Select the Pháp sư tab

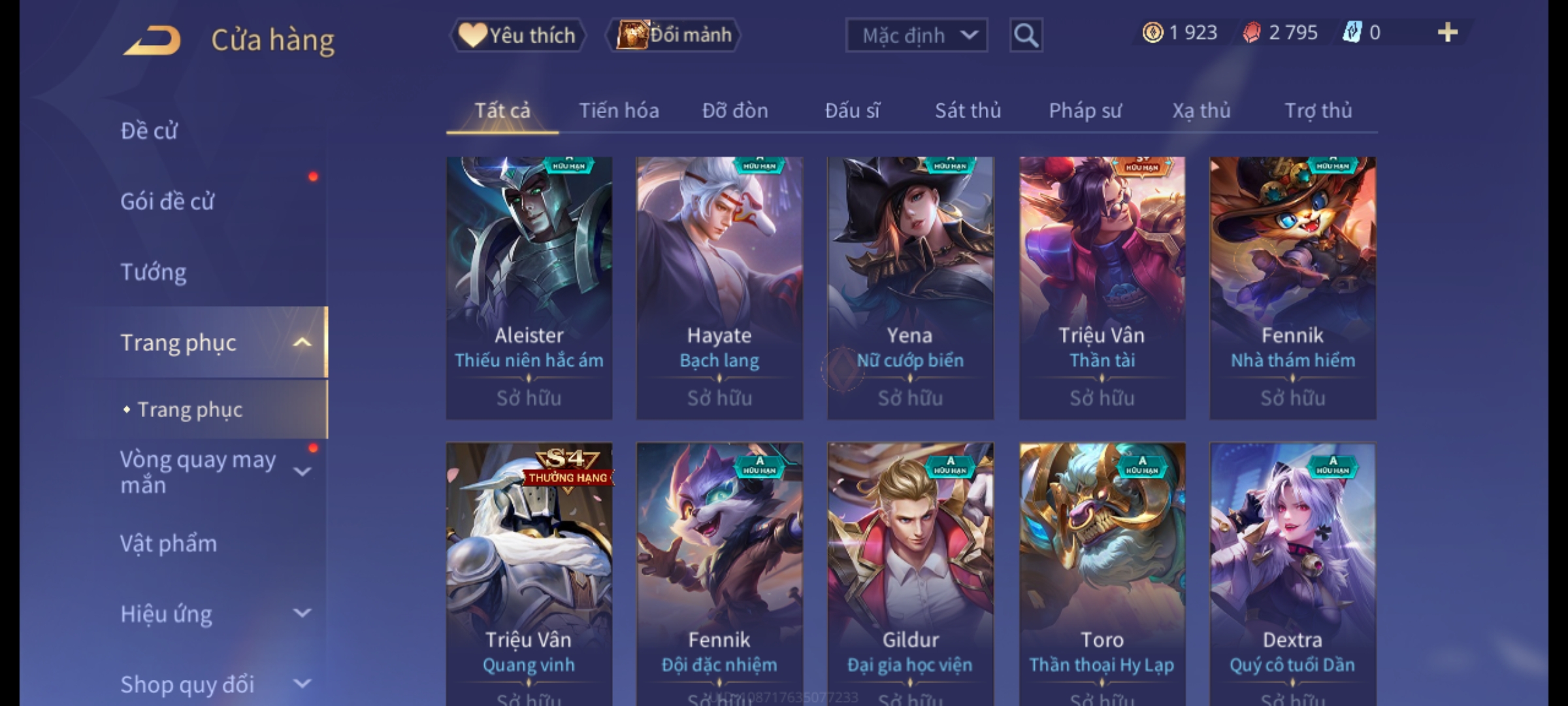(x=1085, y=110)
